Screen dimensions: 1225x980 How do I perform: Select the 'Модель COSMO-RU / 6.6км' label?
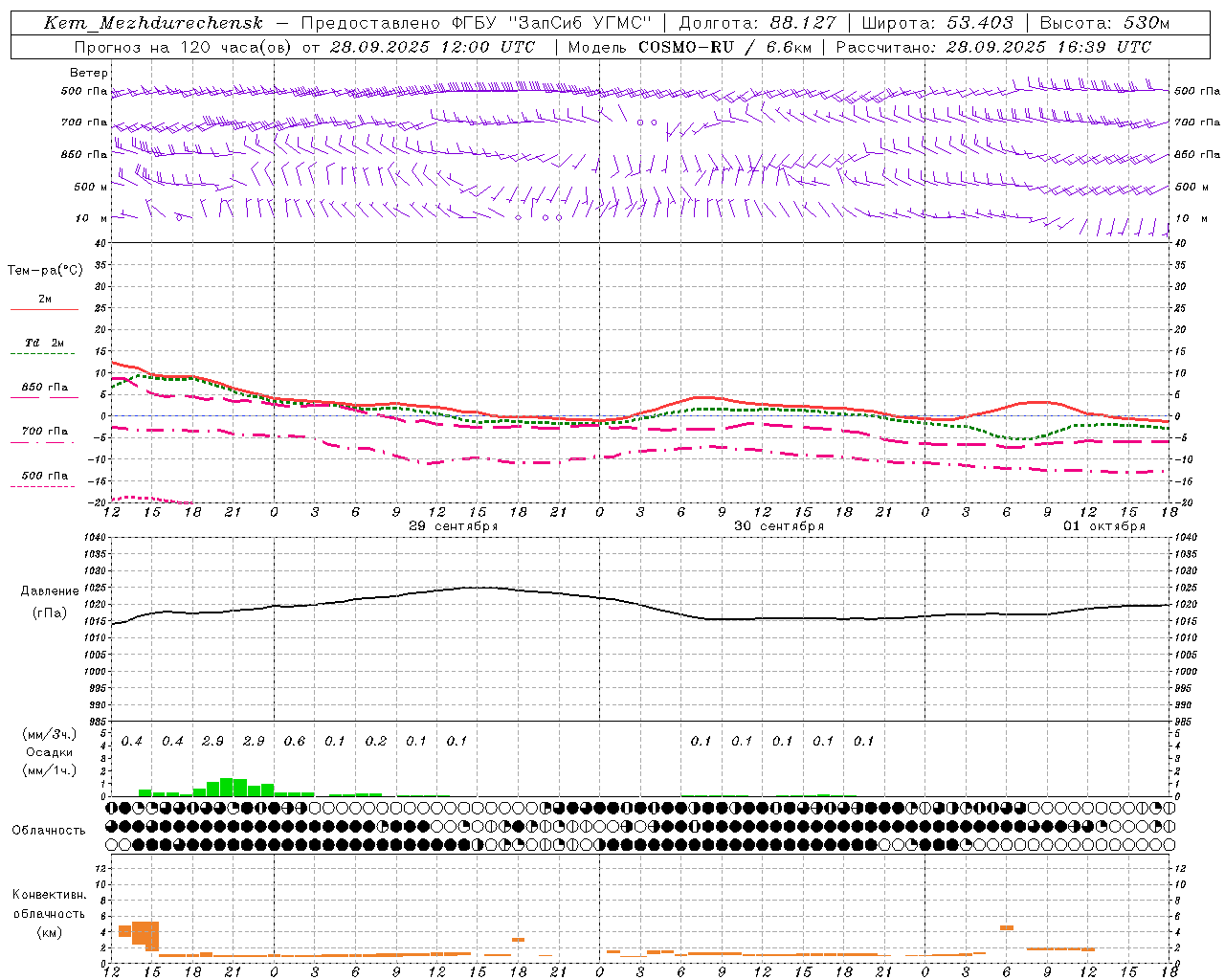[x=689, y=47]
